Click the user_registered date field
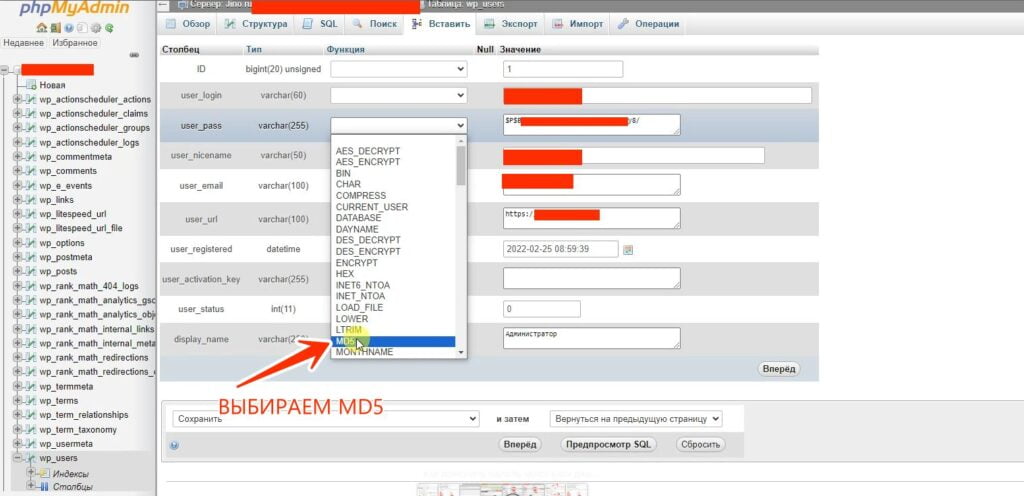 coord(560,249)
